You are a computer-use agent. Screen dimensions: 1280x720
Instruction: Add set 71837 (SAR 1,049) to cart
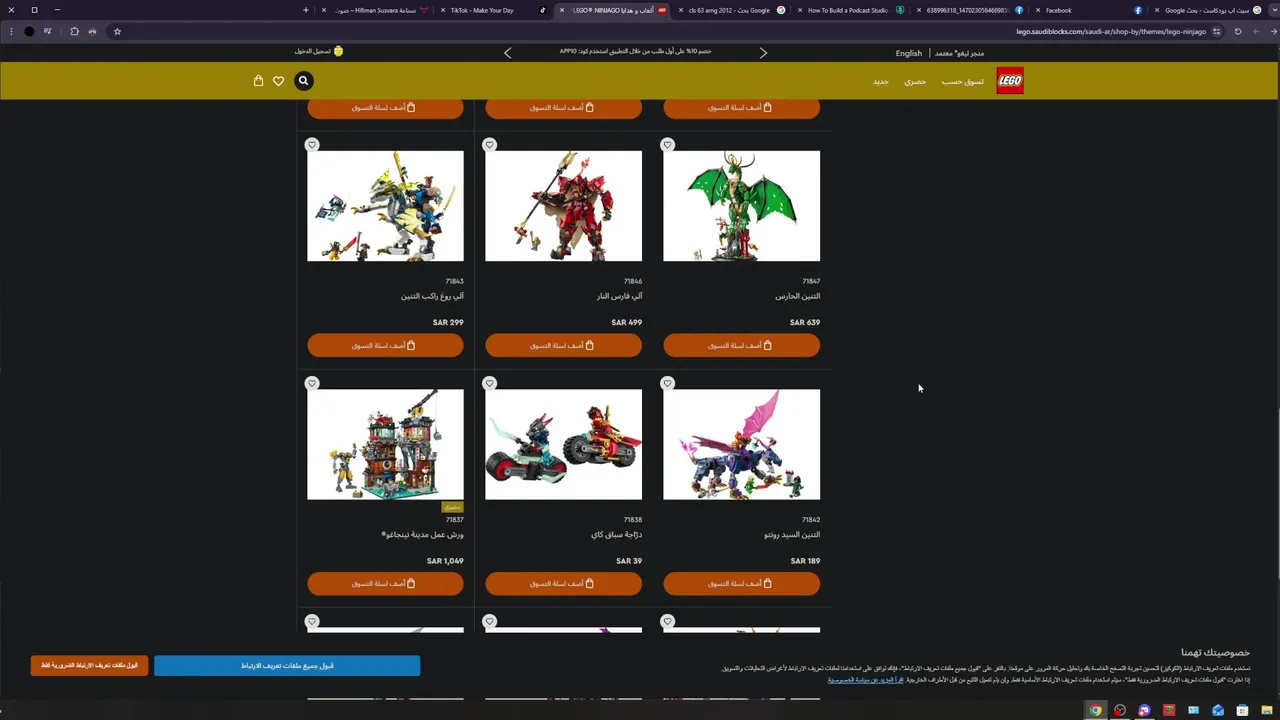click(x=385, y=583)
